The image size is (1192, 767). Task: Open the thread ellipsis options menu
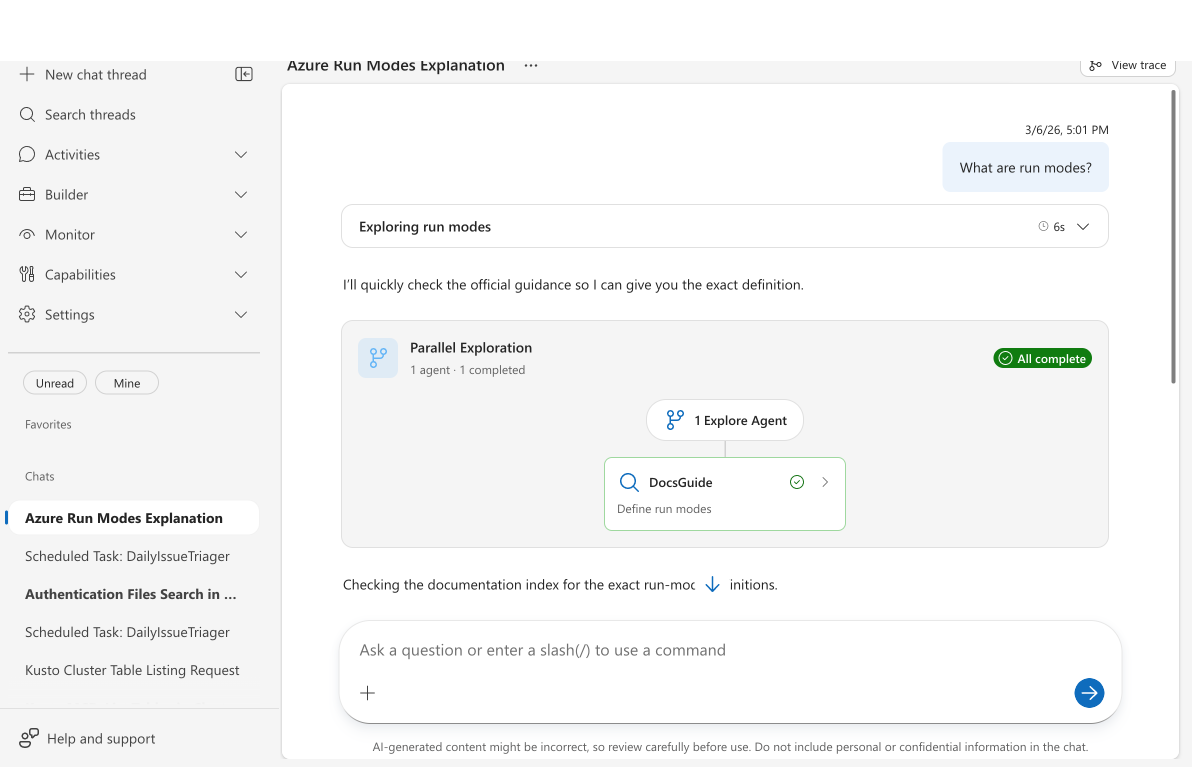coord(531,66)
